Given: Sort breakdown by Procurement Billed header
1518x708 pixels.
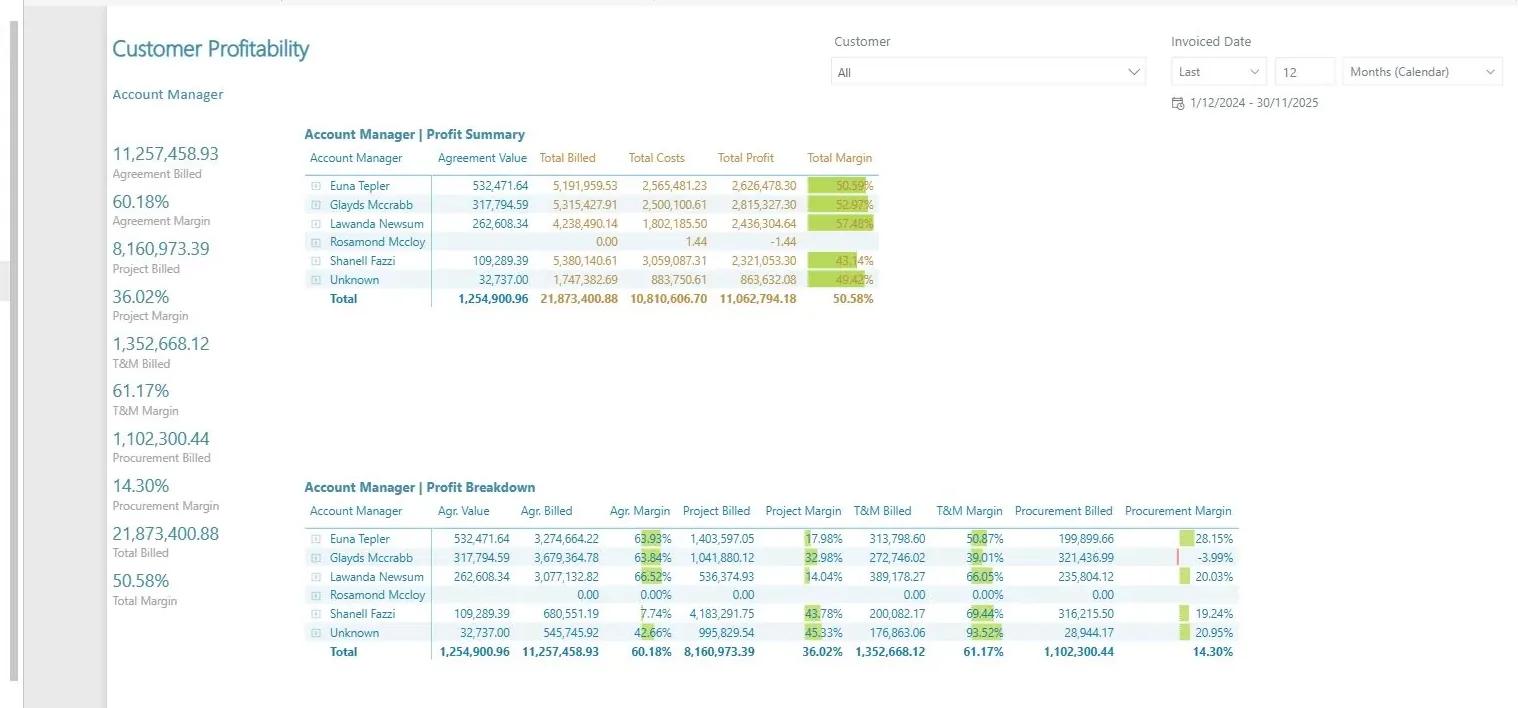Looking at the screenshot, I should pyautogui.click(x=1063, y=511).
